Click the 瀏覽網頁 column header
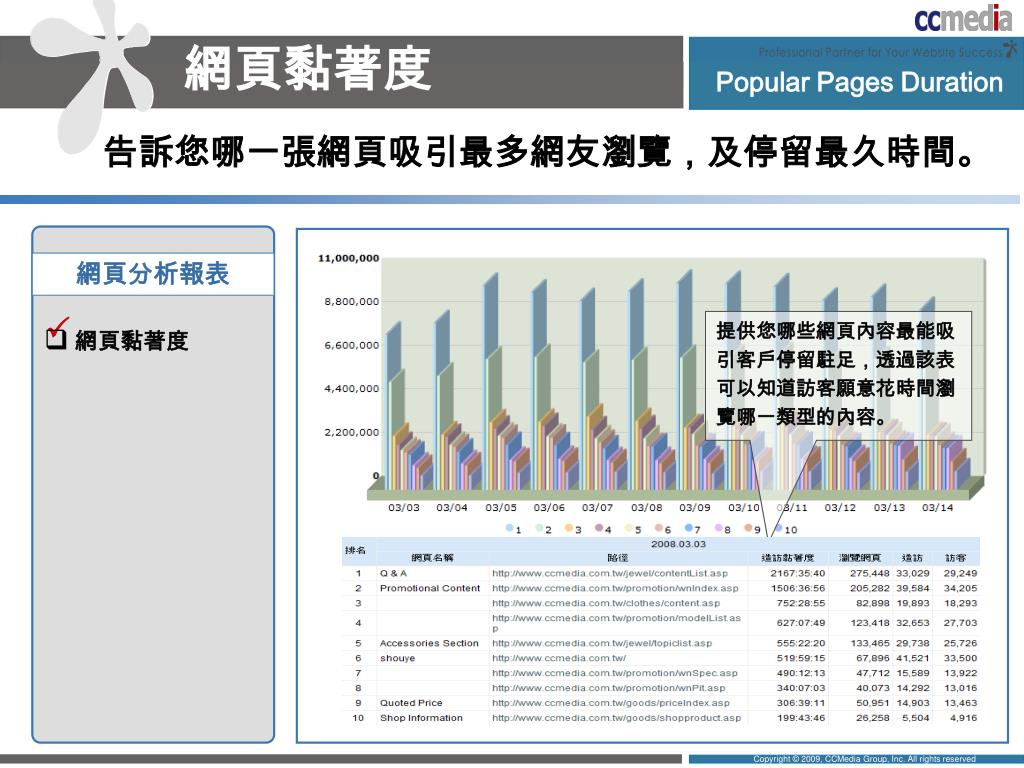 (x=859, y=558)
